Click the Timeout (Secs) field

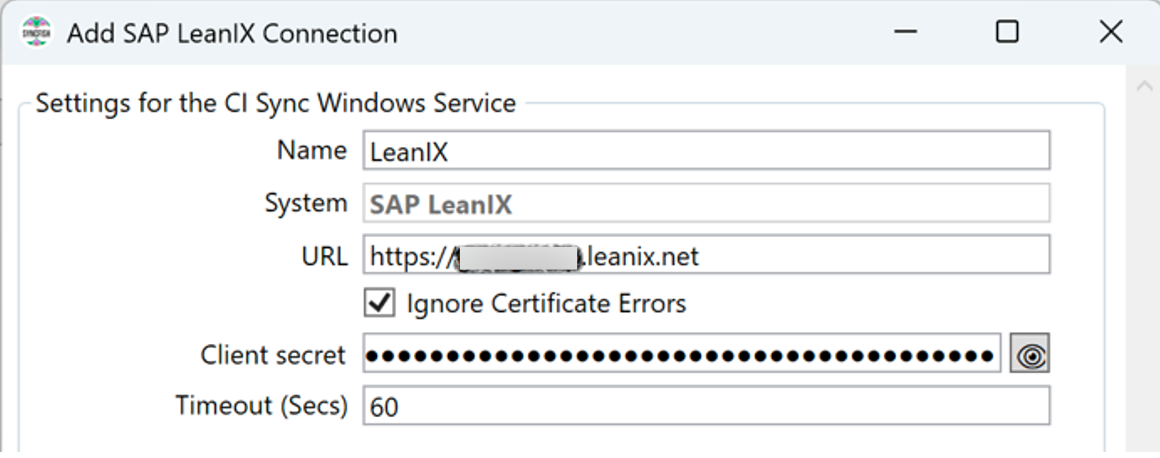(x=706, y=405)
